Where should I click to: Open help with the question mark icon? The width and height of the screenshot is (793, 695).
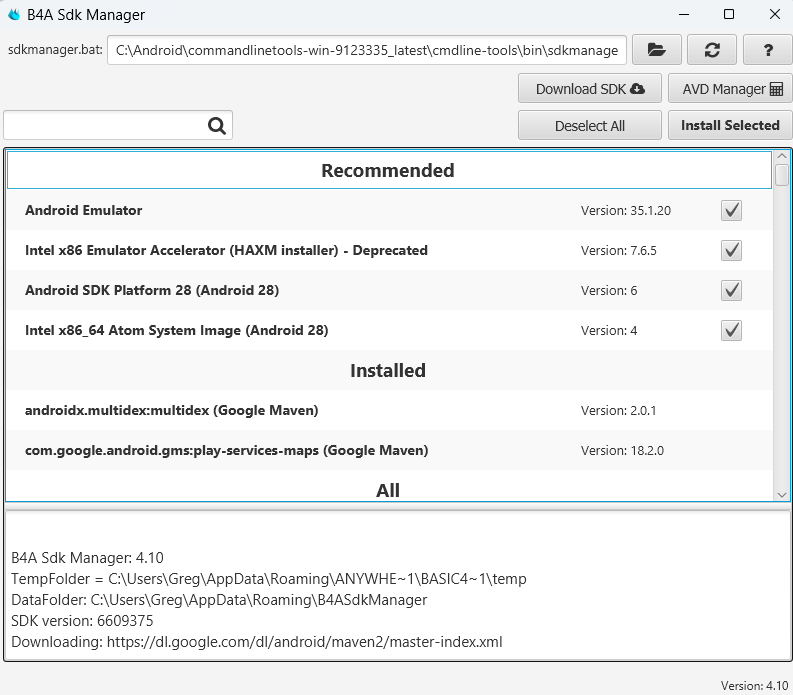(x=768, y=49)
